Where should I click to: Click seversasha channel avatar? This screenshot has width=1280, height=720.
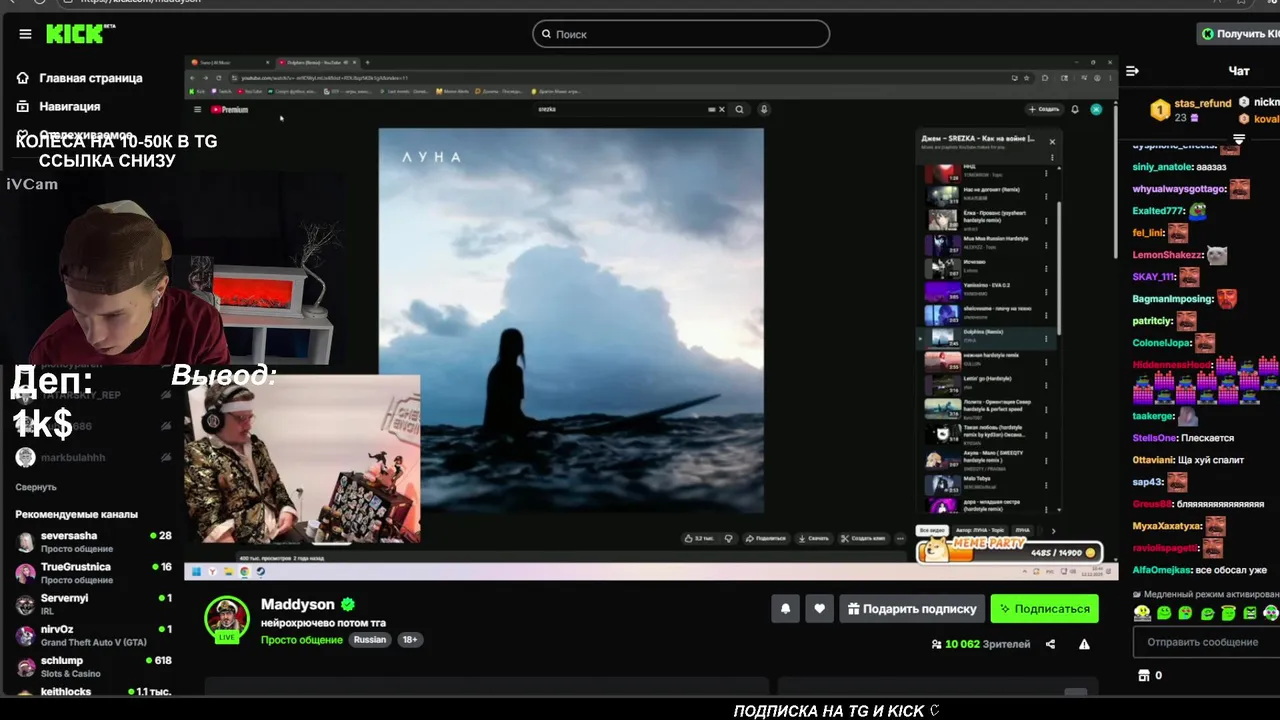[25, 542]
